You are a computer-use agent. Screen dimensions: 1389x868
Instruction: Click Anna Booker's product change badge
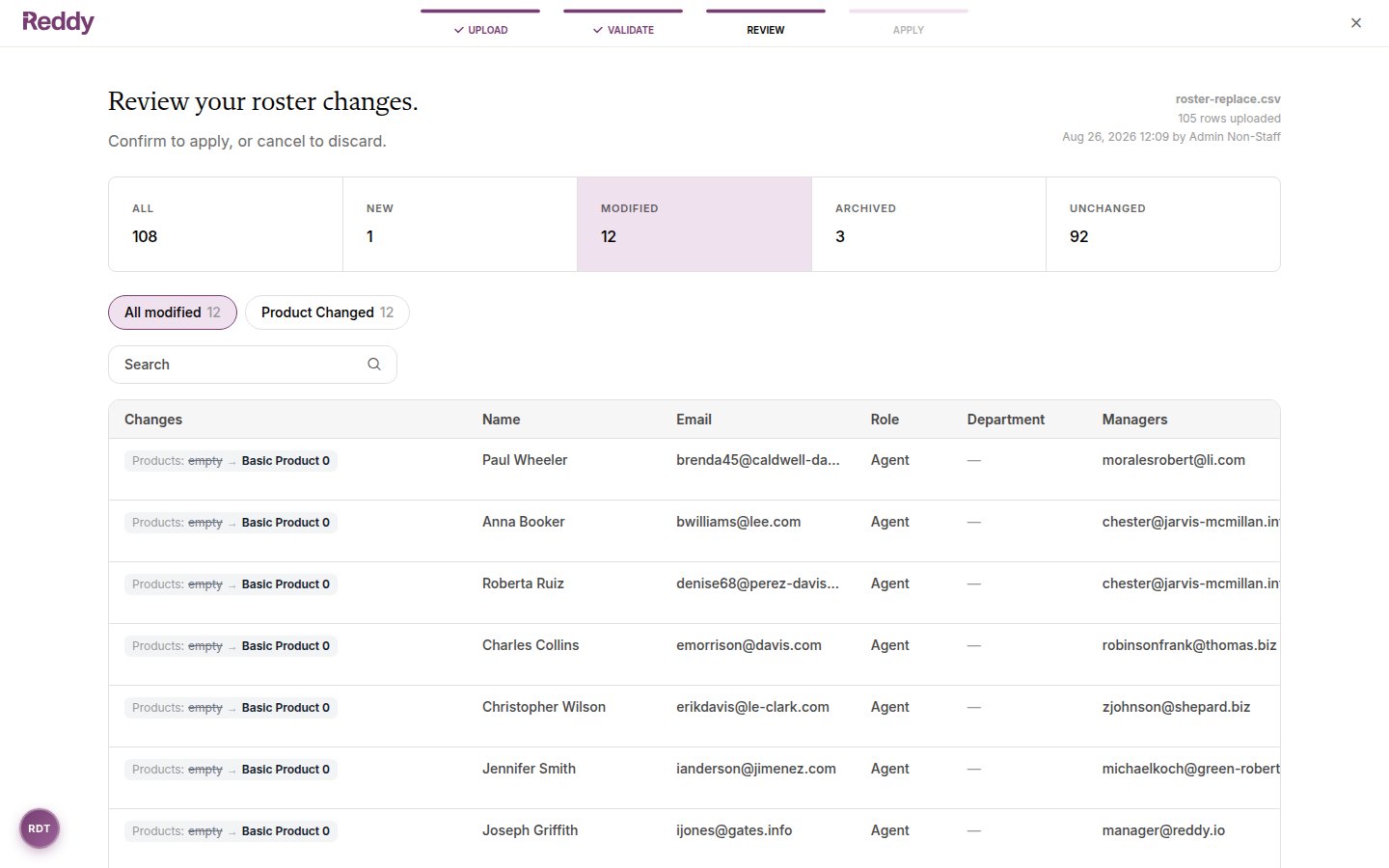click(x=231, y=523)
